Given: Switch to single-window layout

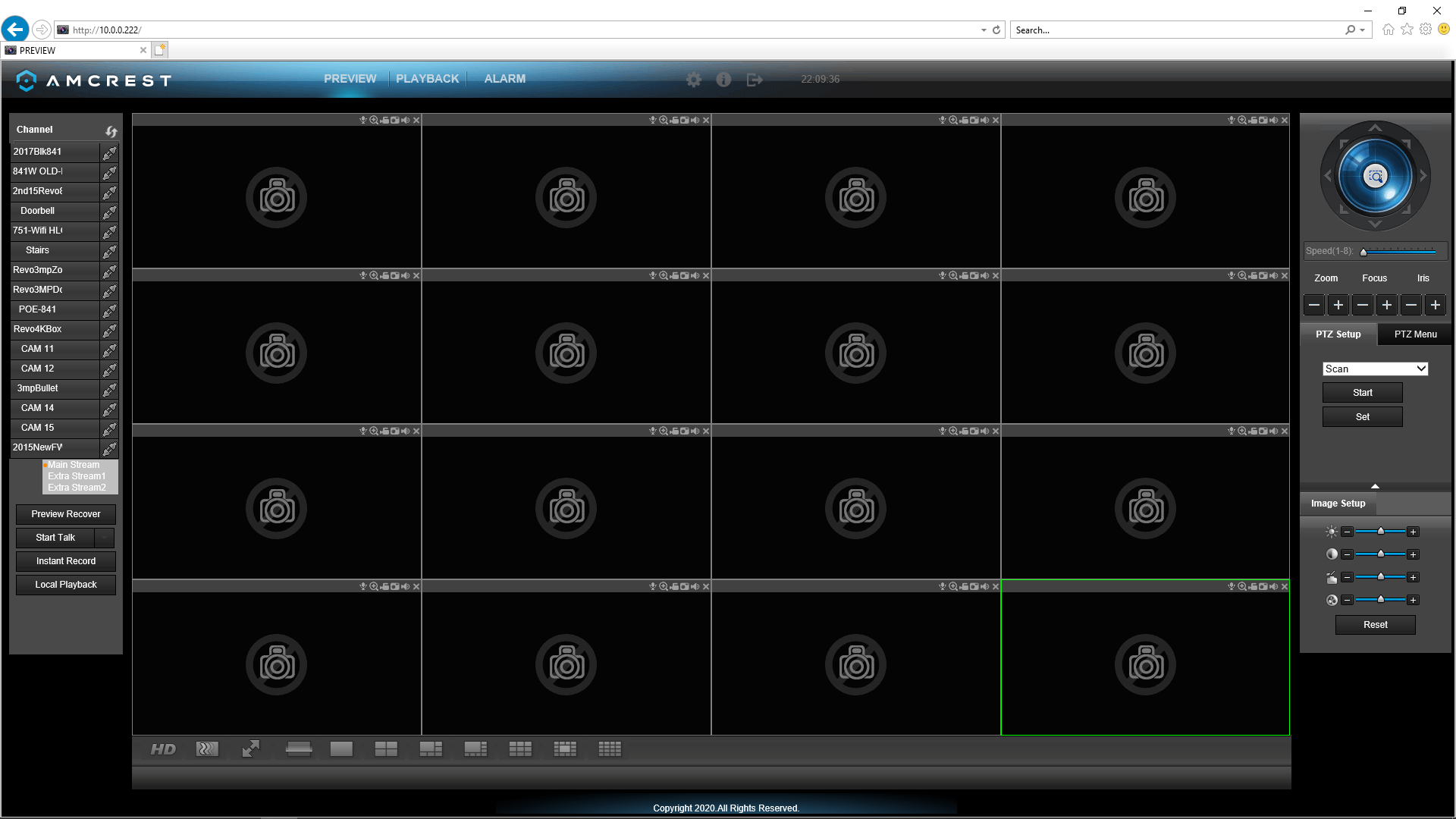Looking at the screenshot, I should [341, 749].
